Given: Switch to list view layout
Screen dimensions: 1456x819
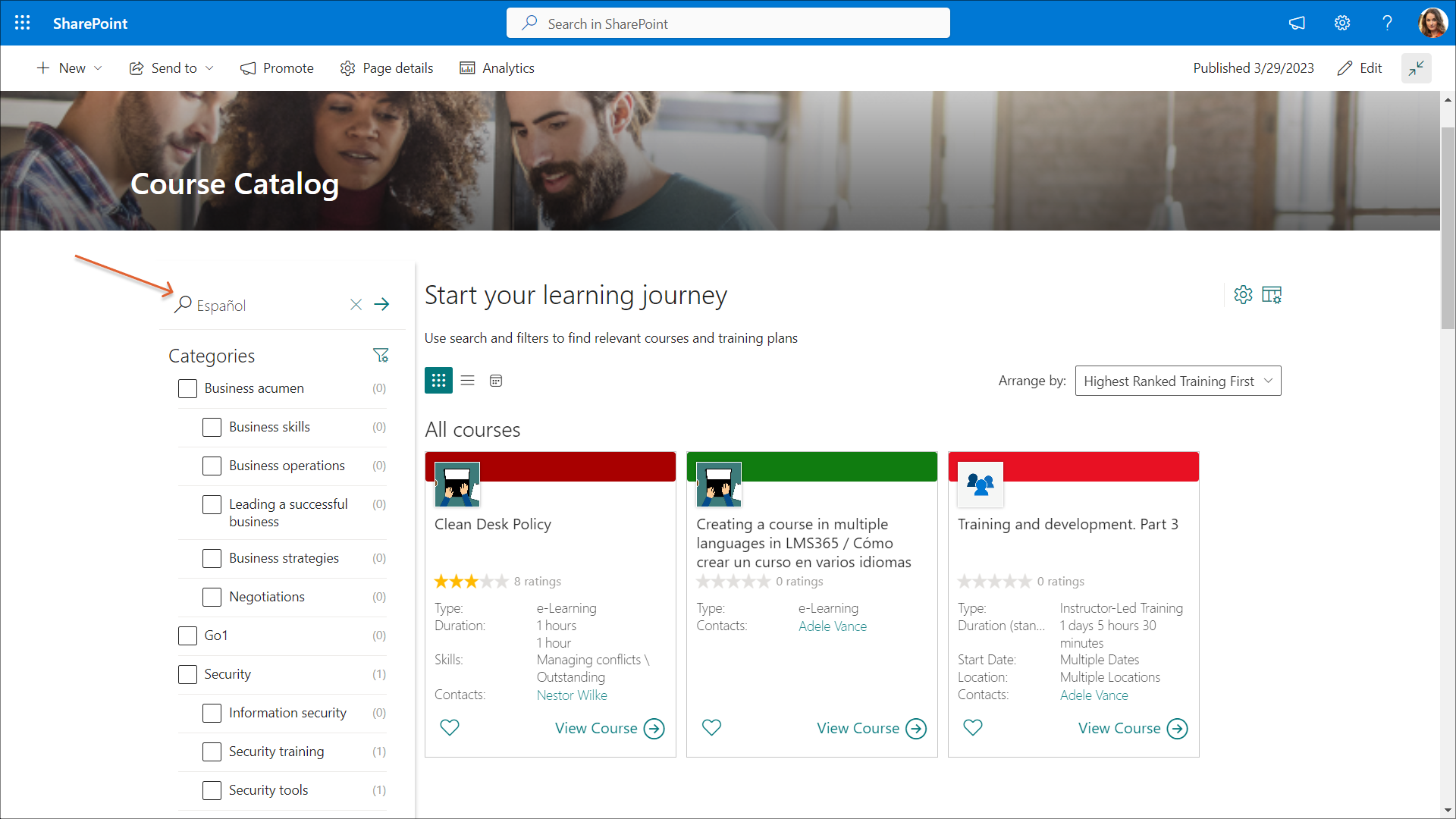Looking at the screenshot, I should tap(467, 381).
